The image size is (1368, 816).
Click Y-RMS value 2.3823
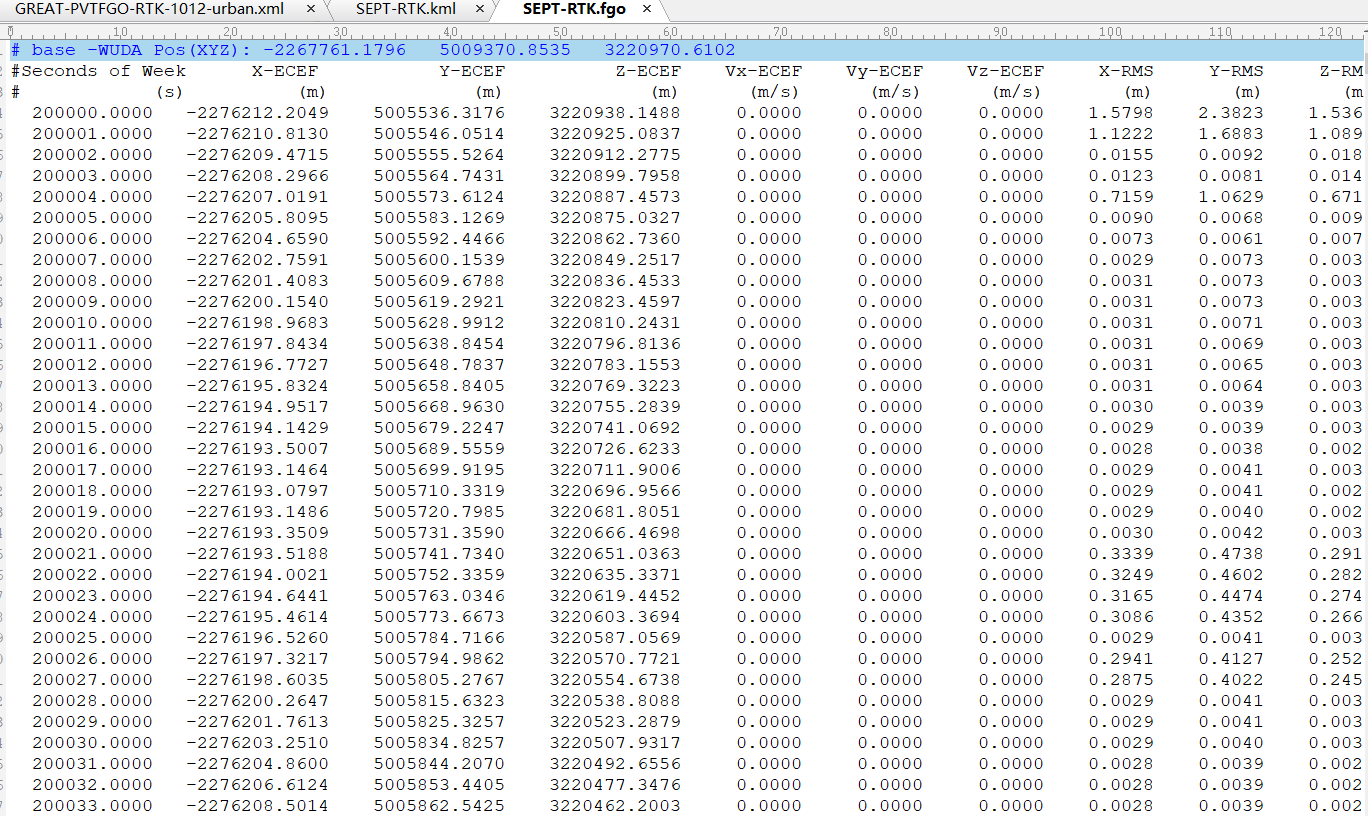click(1231, 113)
